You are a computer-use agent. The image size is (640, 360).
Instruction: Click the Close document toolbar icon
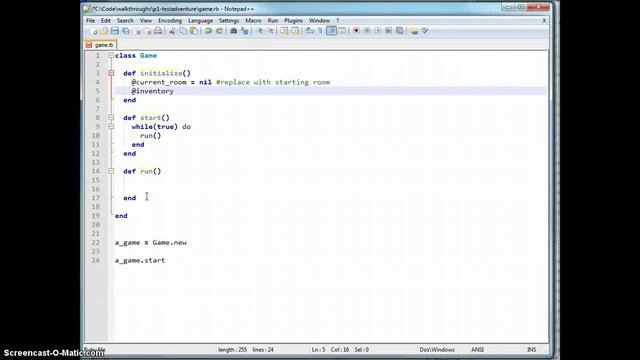point(137,31)
